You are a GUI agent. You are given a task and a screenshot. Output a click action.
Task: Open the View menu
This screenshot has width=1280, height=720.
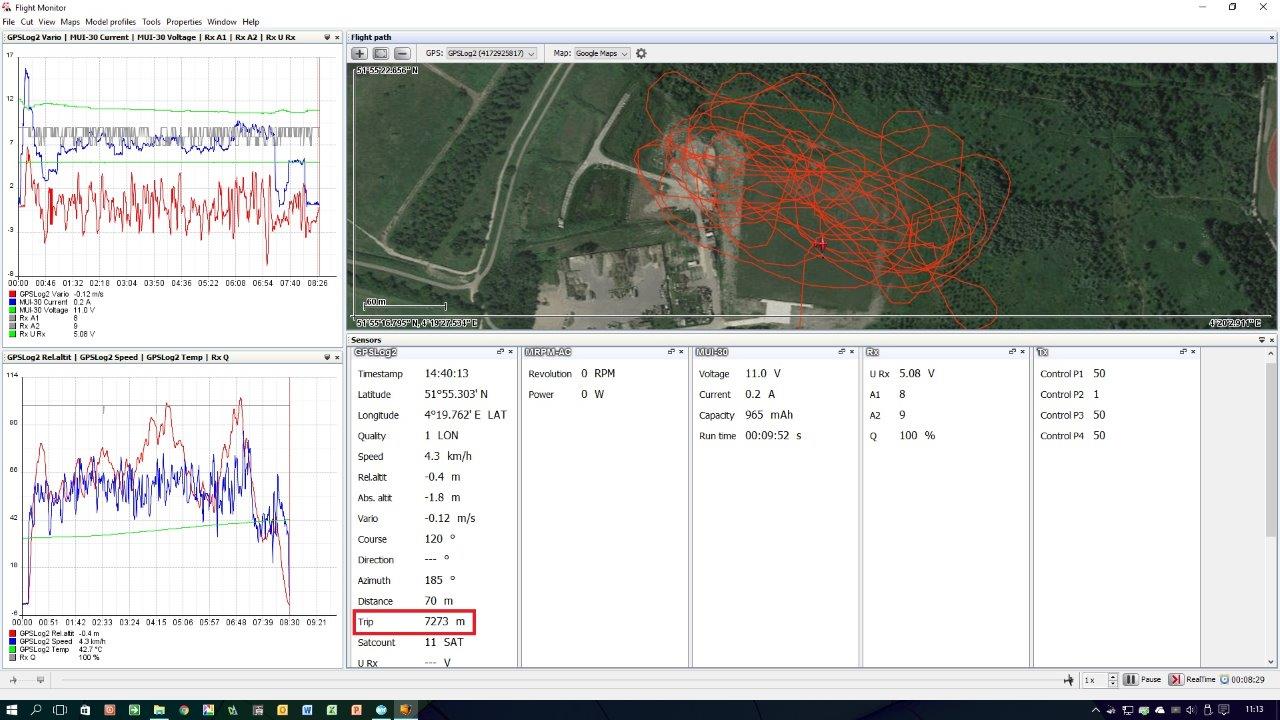click(x=47, y=22)
